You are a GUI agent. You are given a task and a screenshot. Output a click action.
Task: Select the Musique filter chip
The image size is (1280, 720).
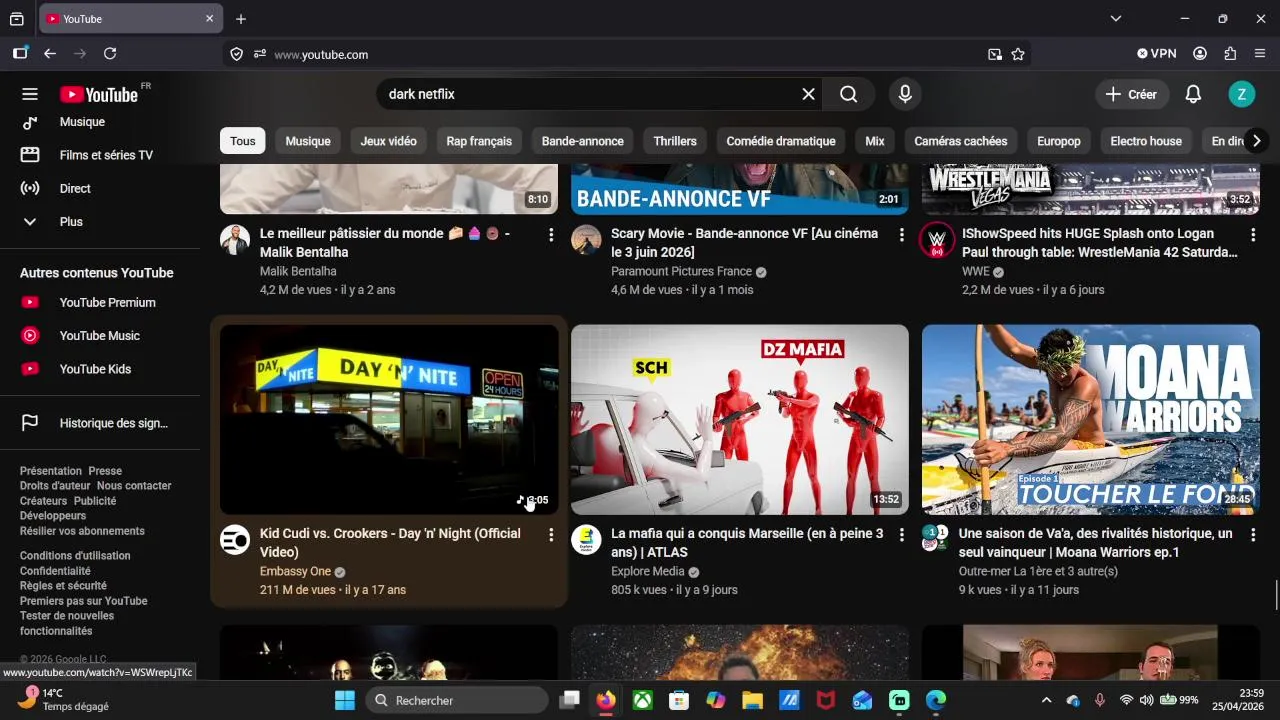click(308, 141)
